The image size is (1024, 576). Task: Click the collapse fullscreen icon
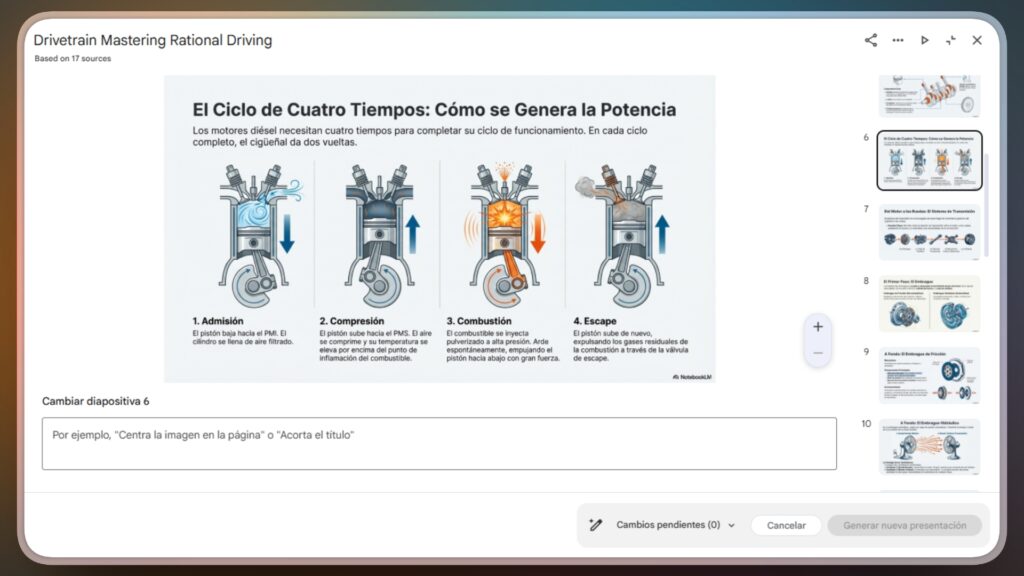point(950,40)
